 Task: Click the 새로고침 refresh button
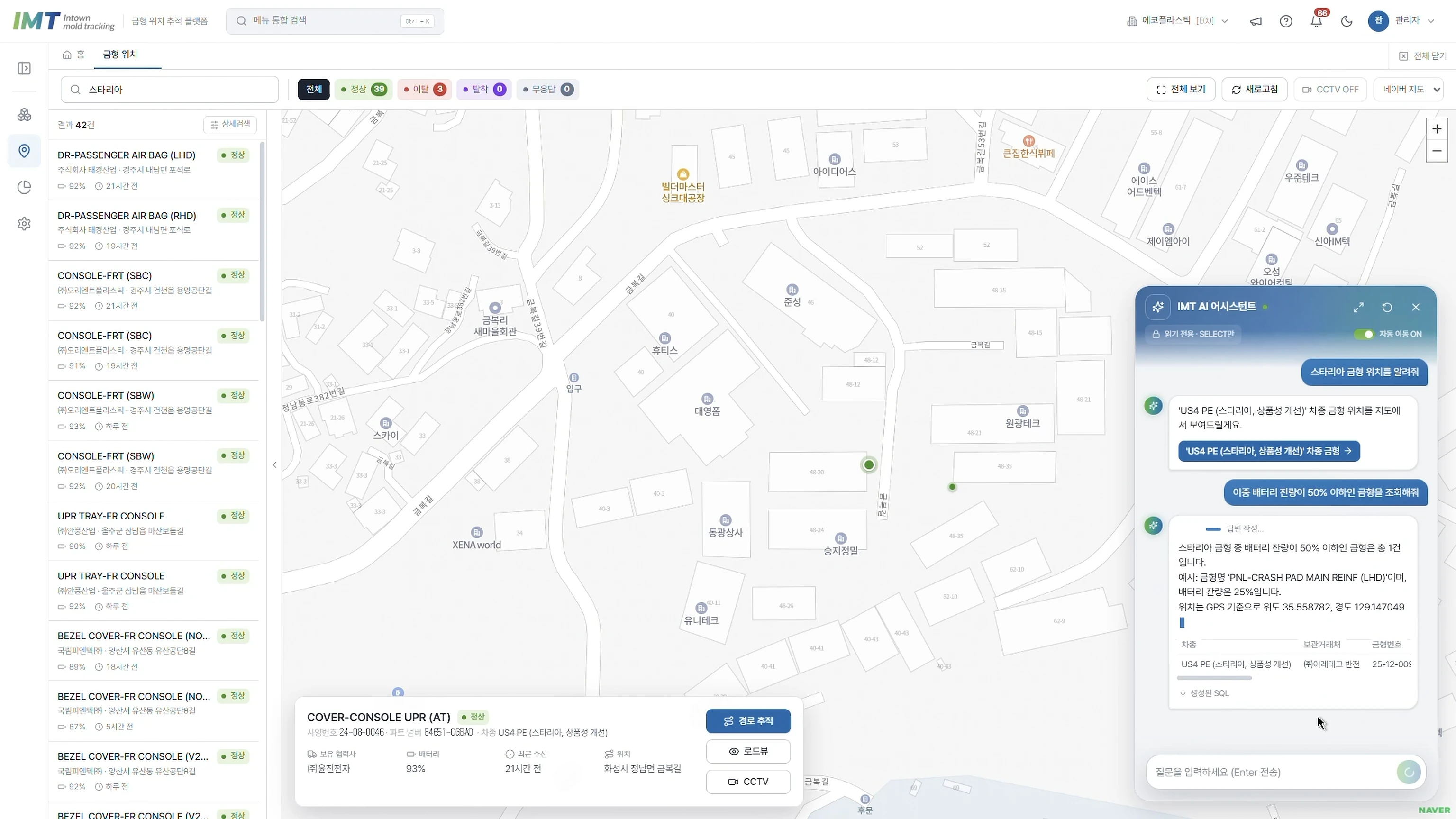pyautogui.click(x=1254, y=89)
